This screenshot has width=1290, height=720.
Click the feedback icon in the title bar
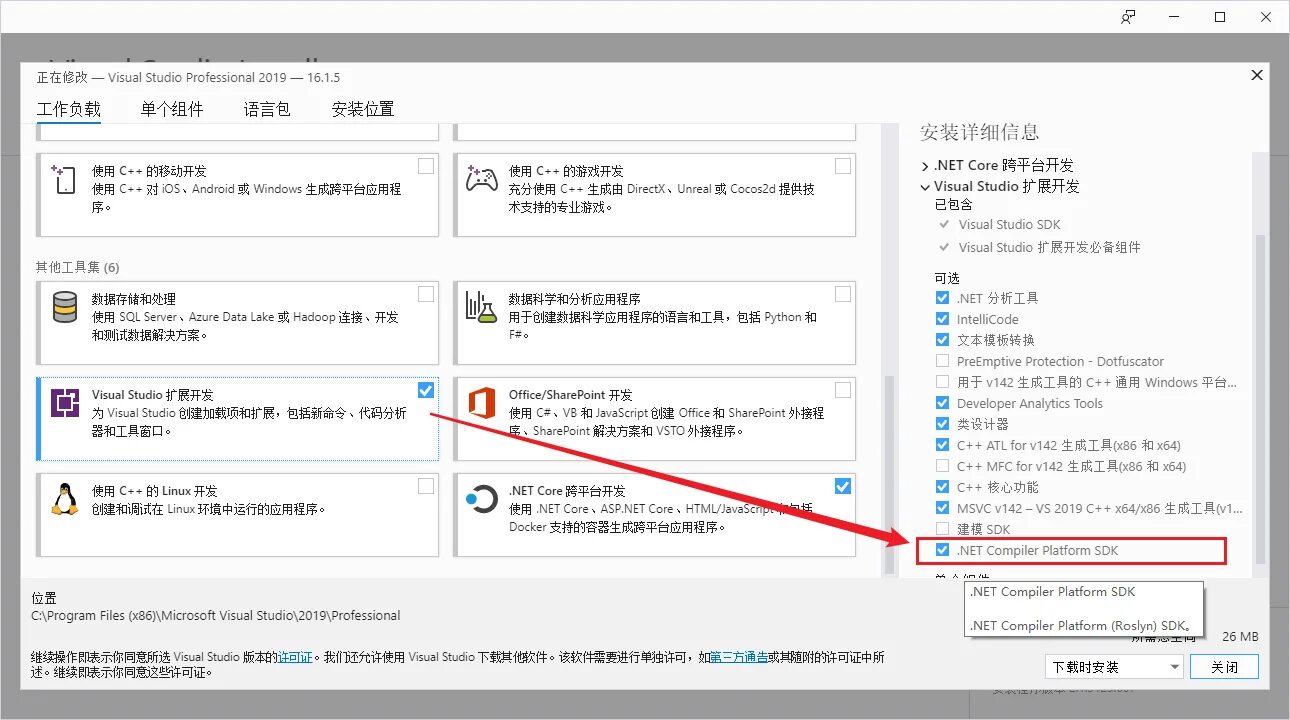(x=1128, y=17)
